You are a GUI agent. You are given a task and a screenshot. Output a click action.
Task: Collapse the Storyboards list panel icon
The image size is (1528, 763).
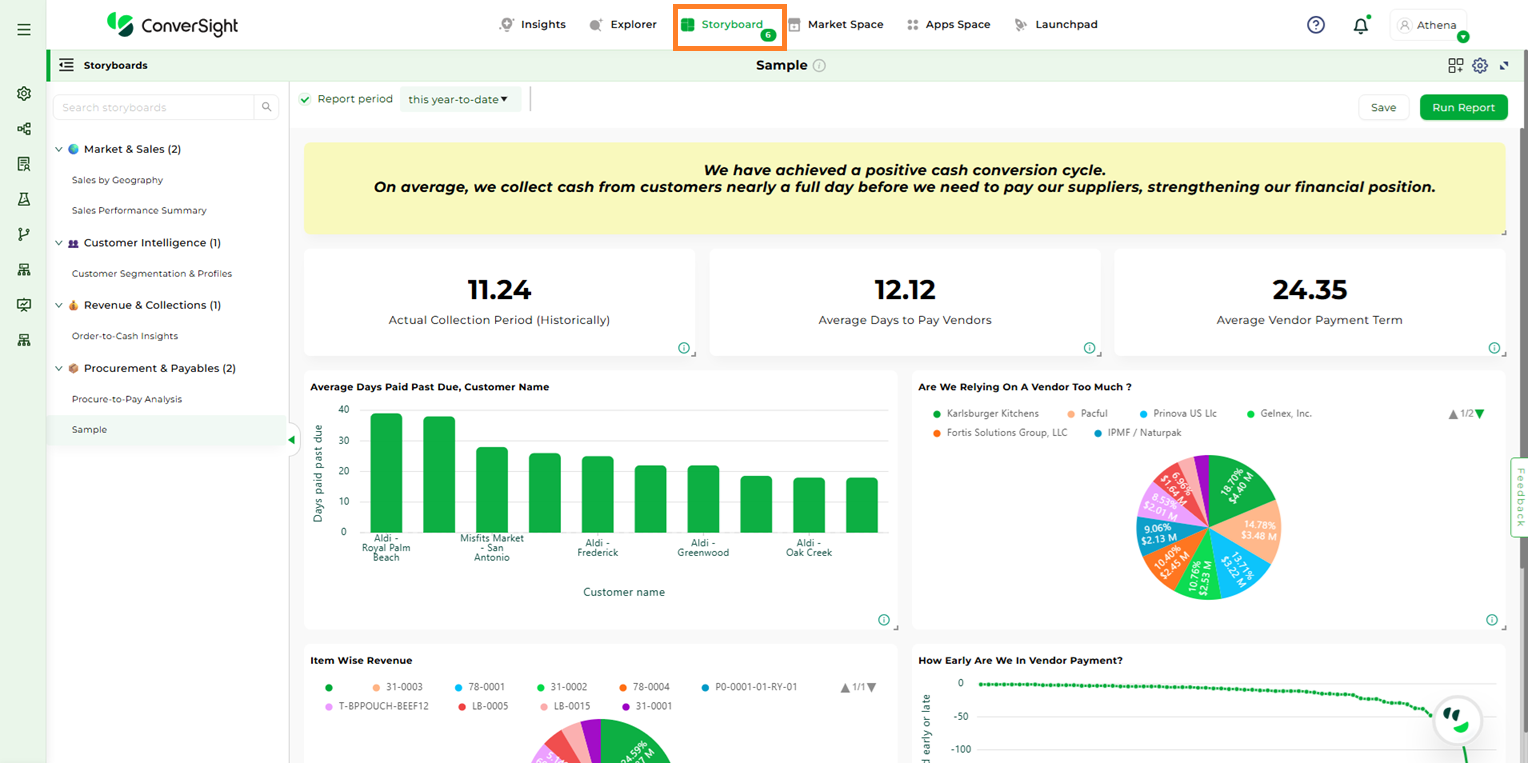[67, 65]
